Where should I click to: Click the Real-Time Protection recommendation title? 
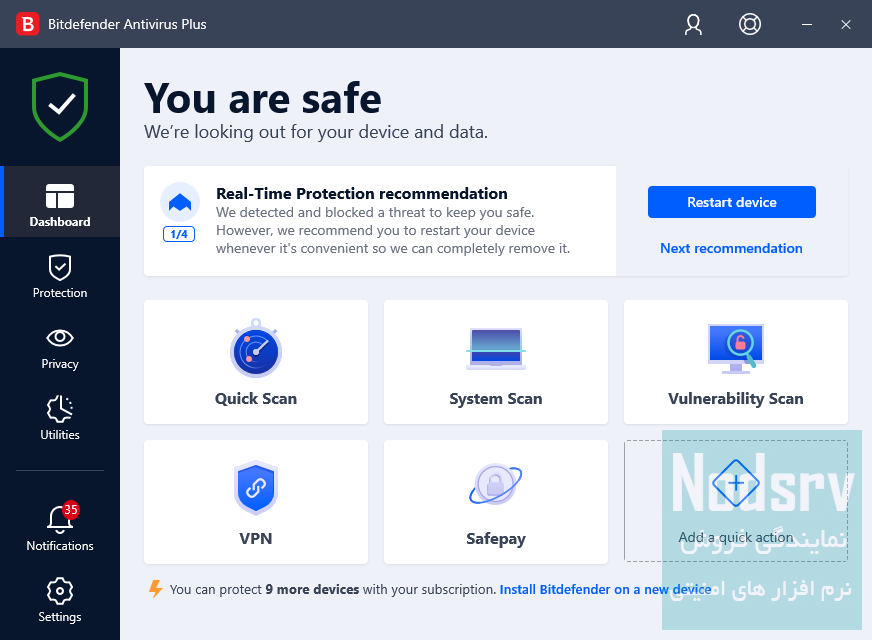coord(361,194)
